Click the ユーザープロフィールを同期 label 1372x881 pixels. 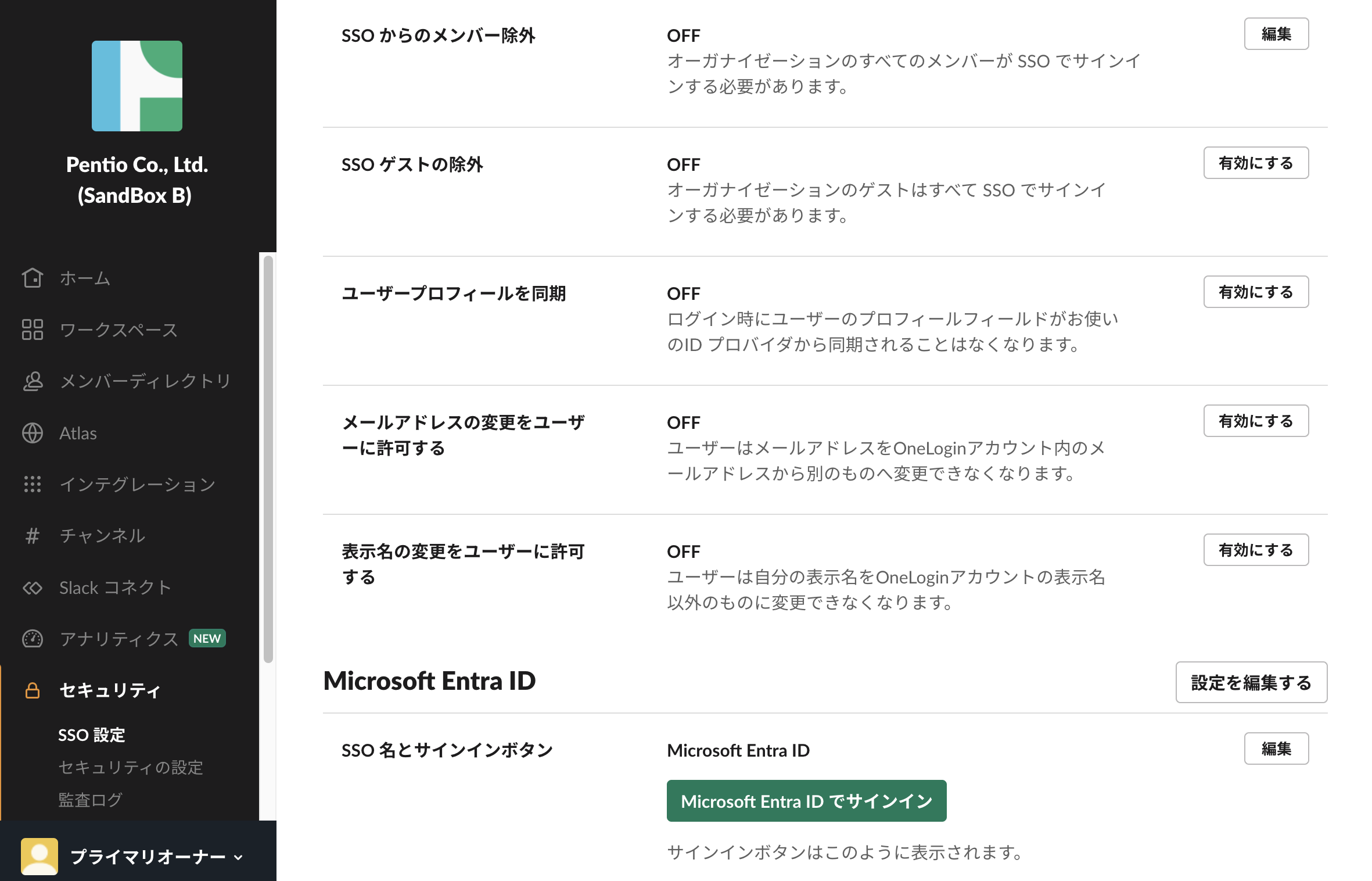tap(454, 294)
